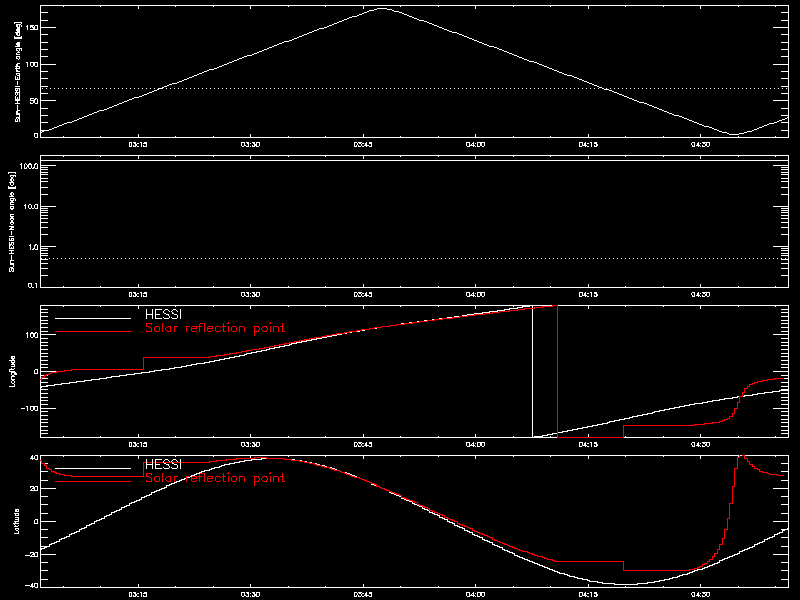The width and height of the screenshot is (800, 600).
Task: Click the '100' tick on the Longitude axis
Action: [x=32, y=334]
